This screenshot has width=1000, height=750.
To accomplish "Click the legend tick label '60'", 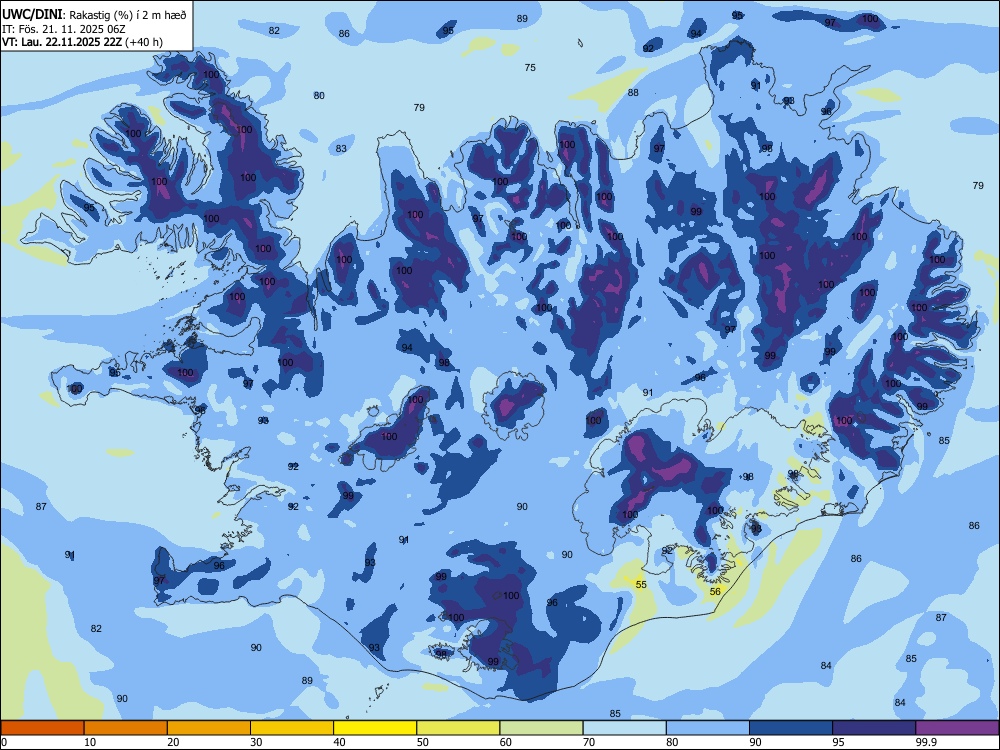I will coord(506,742).
